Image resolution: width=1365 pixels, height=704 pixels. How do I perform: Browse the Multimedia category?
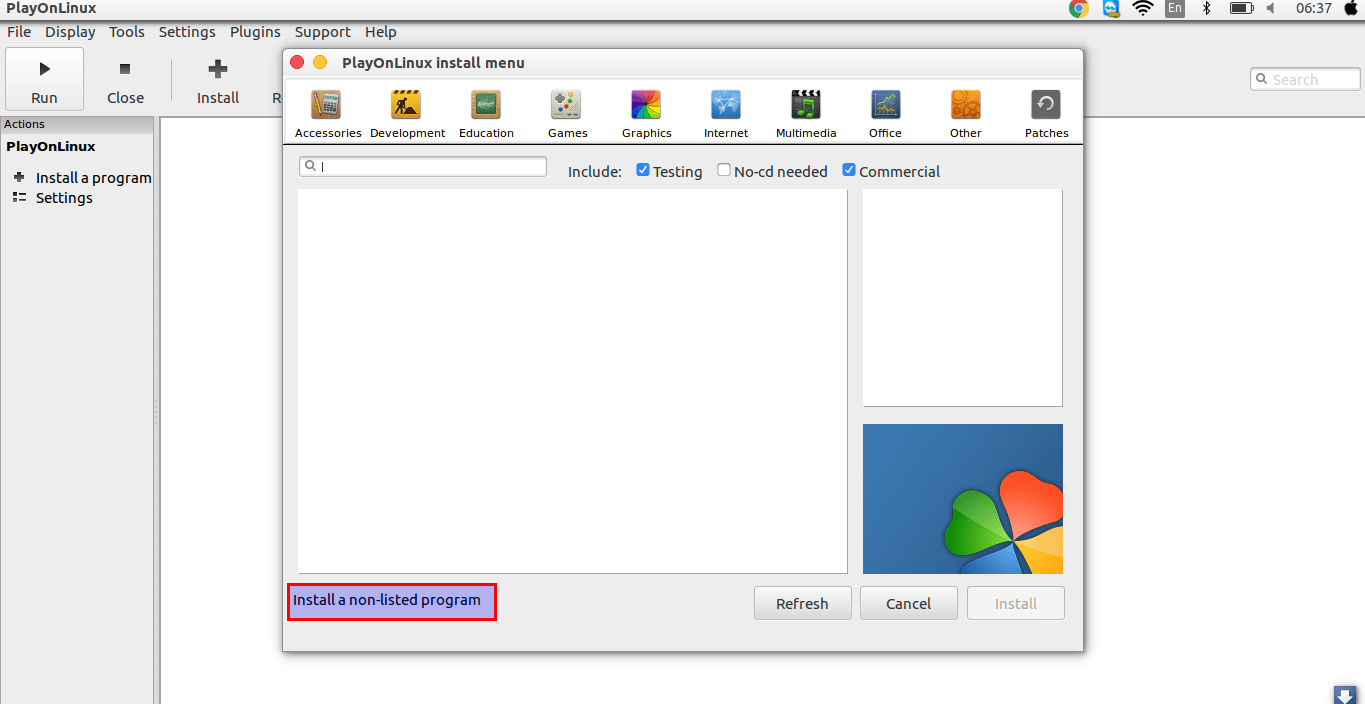point(805,110)
